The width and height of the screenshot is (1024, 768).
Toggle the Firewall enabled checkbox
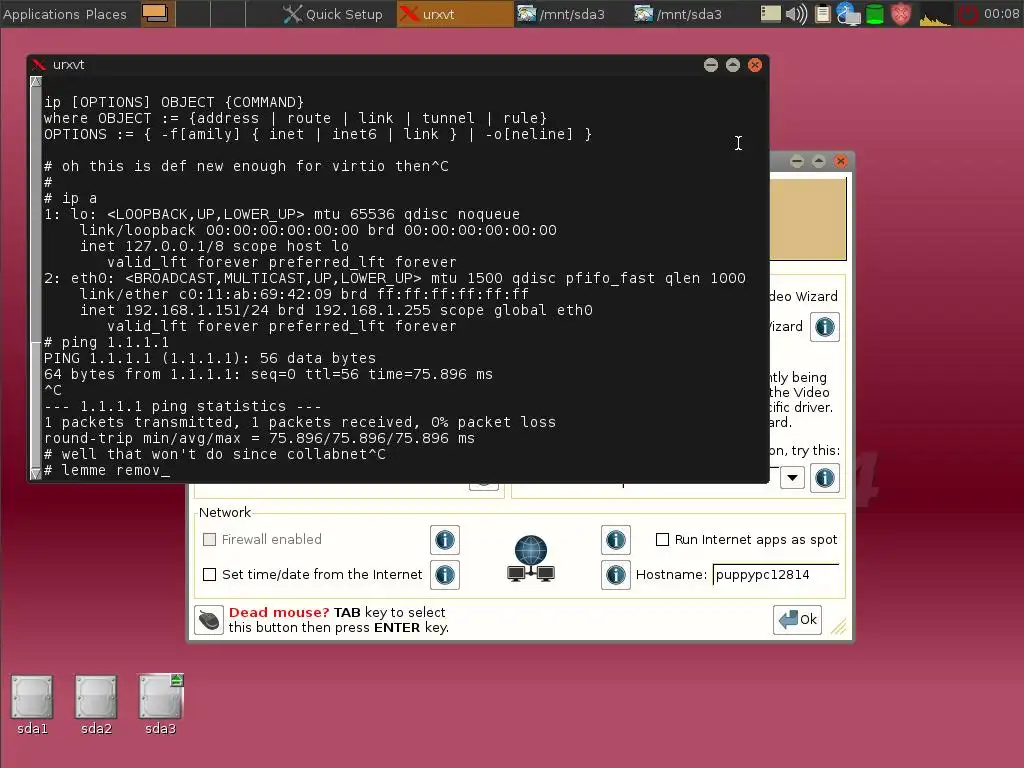click(210, 539)
